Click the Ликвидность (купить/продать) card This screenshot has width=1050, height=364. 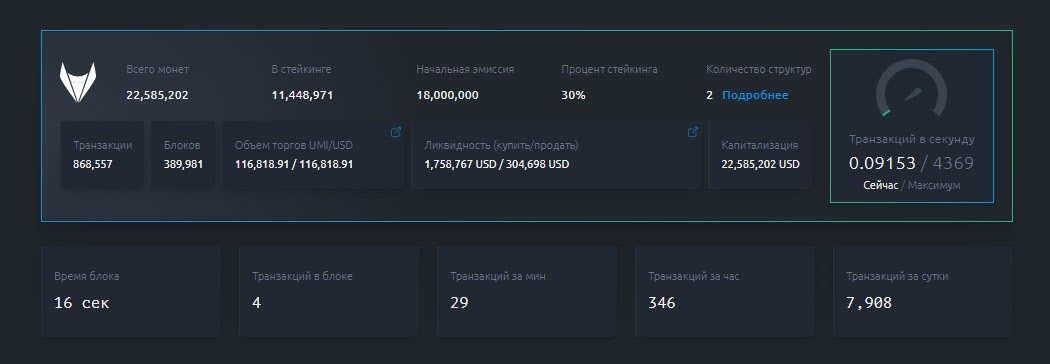(556, 155)
